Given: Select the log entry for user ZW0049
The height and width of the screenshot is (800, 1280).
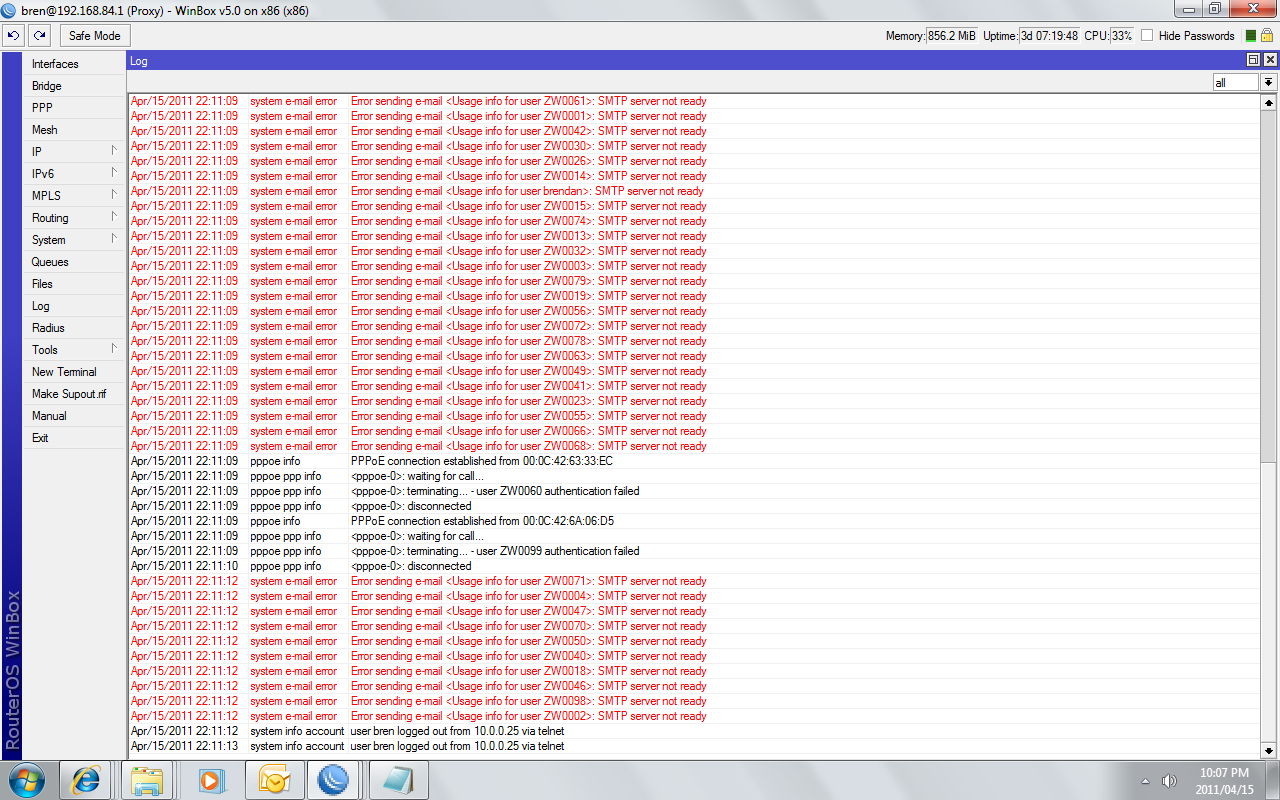Looking at the screenshot, I should (x=694, y=371).
